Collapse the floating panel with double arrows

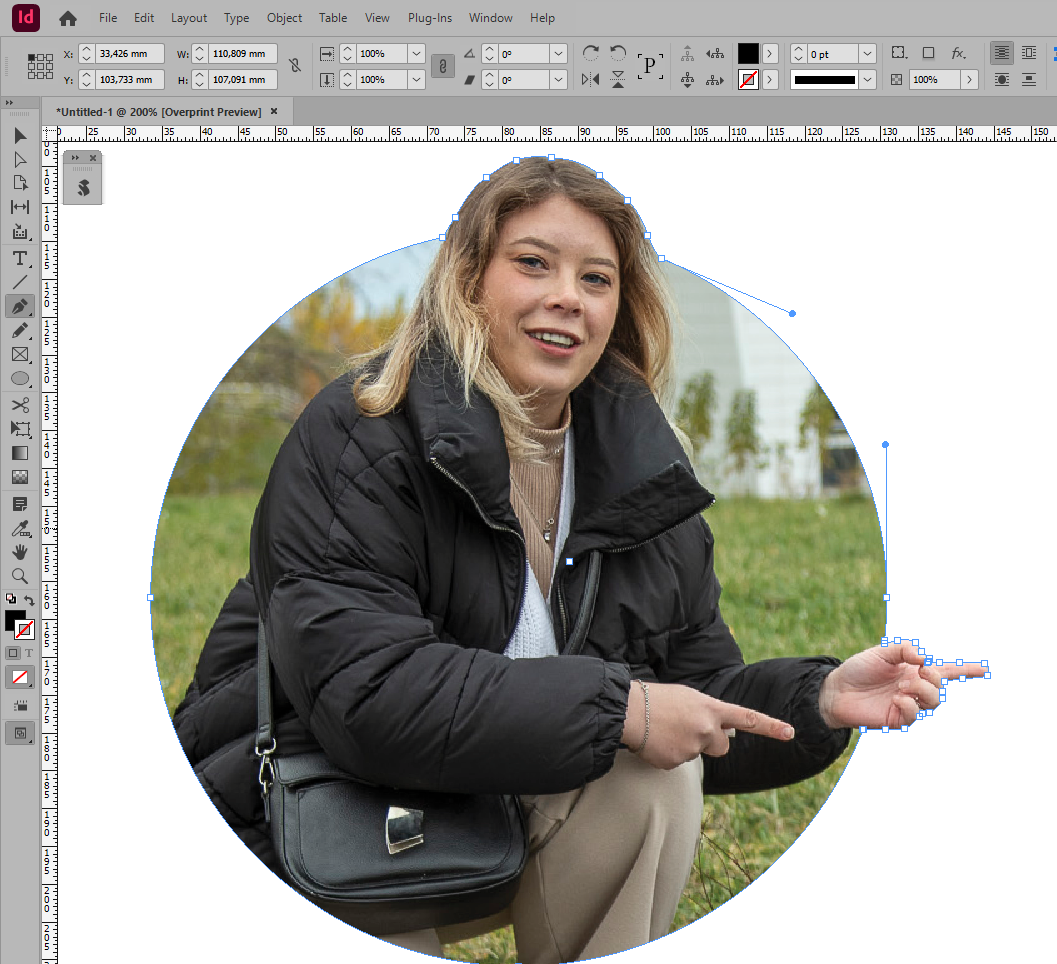[75, 158]
